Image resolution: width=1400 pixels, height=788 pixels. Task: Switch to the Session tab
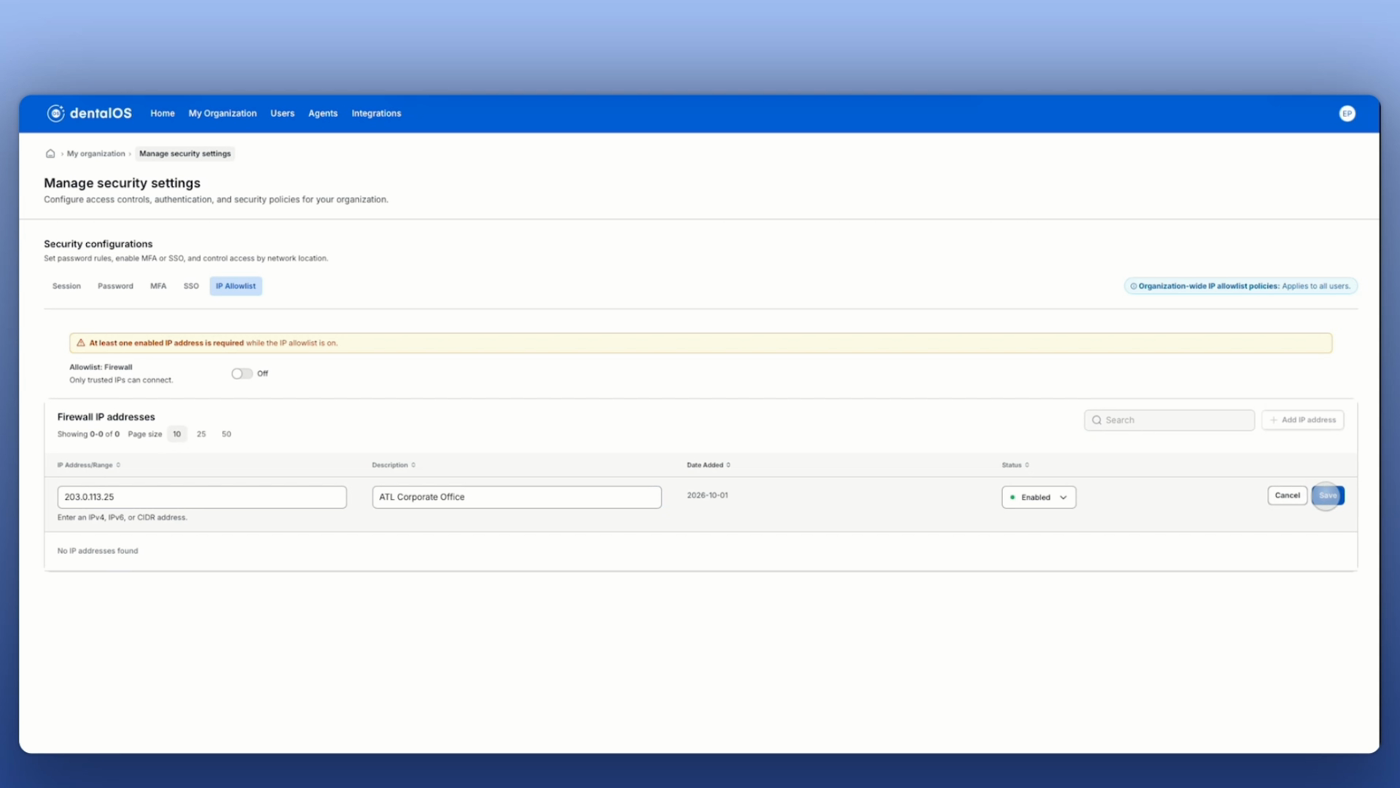point(67,286)
